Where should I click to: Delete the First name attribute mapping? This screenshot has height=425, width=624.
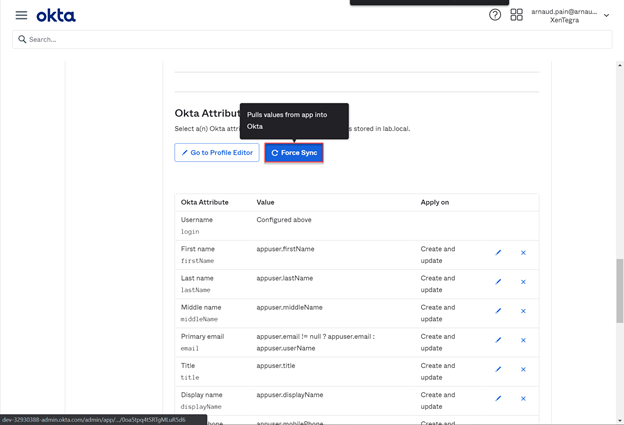523,253
